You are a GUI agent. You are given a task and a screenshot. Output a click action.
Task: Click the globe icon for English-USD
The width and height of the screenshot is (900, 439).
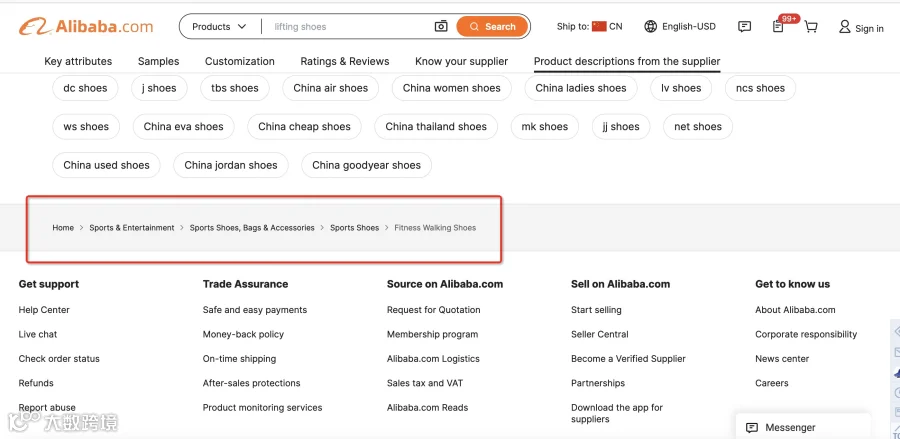(650, 26)
